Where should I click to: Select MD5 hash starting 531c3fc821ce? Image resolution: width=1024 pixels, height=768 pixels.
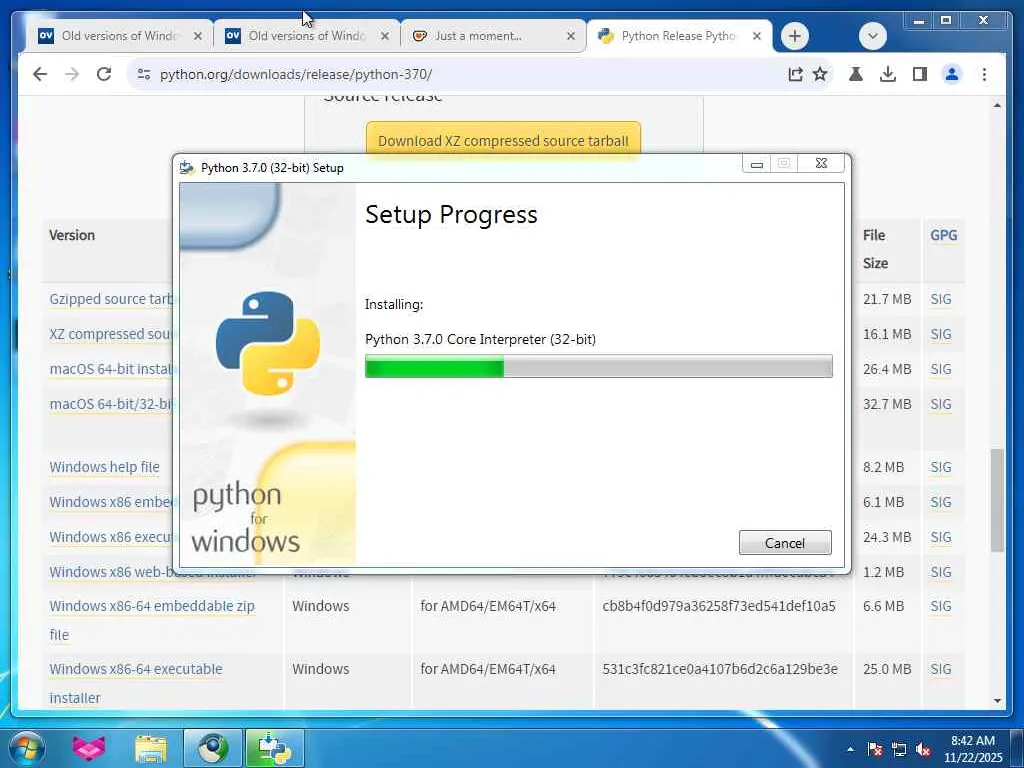click(x=720, y=669)
